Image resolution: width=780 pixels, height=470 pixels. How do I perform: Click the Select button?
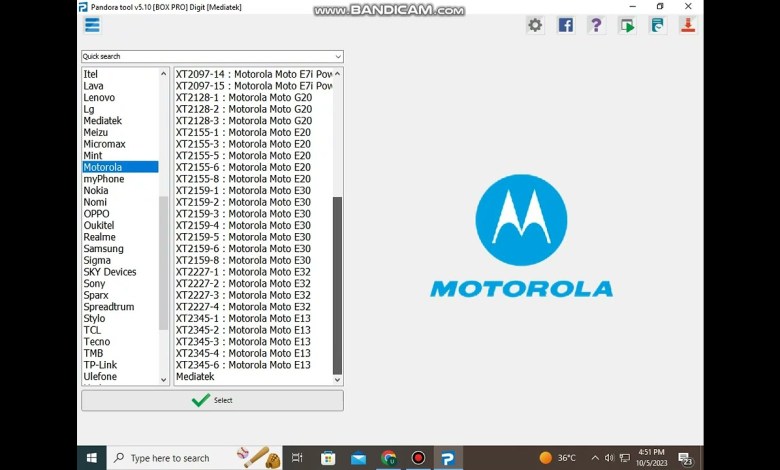point(212,400)
